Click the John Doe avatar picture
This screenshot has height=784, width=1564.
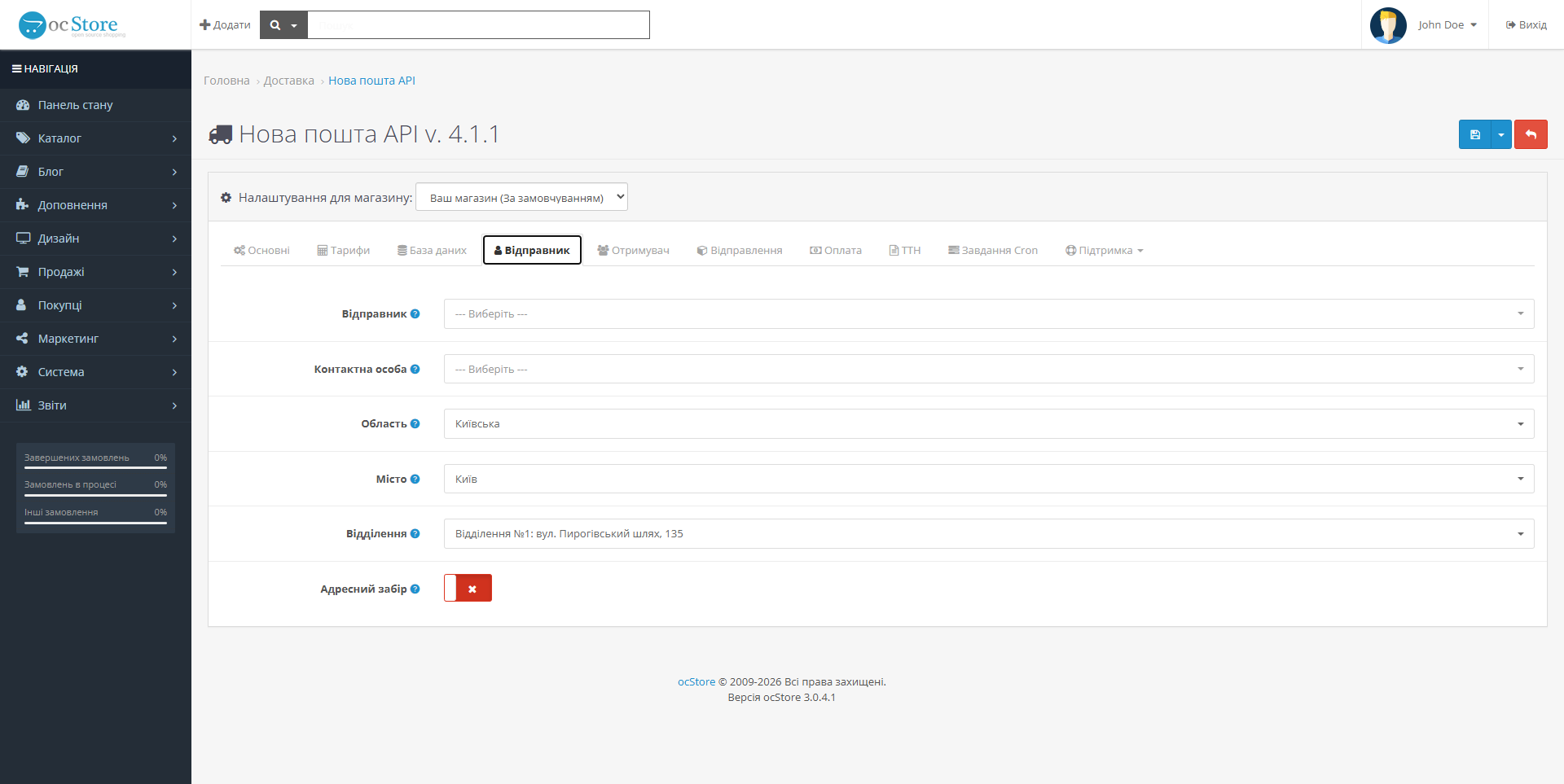(1388, 25)
